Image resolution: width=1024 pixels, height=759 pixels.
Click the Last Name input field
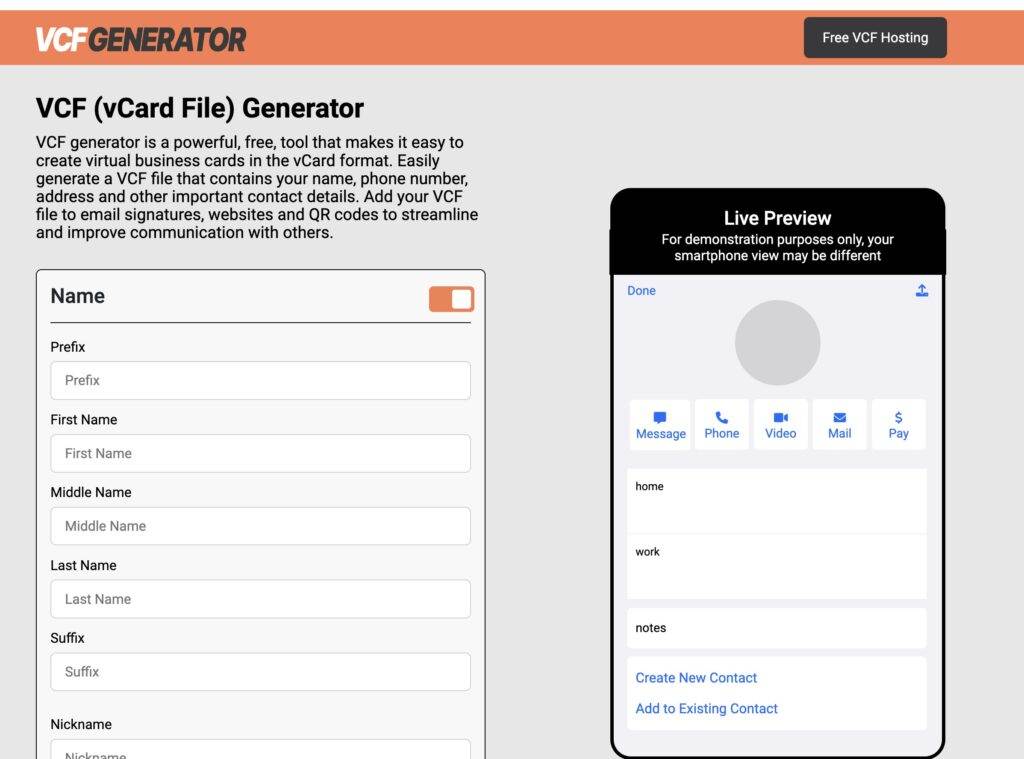(x=260, y=600)
